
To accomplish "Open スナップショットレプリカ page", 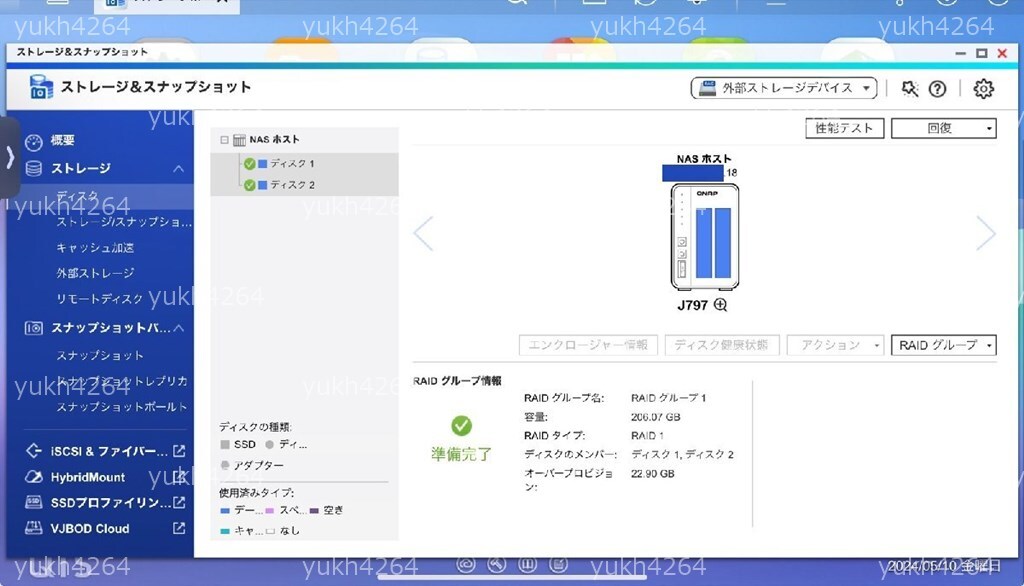I will click(121, 381).
